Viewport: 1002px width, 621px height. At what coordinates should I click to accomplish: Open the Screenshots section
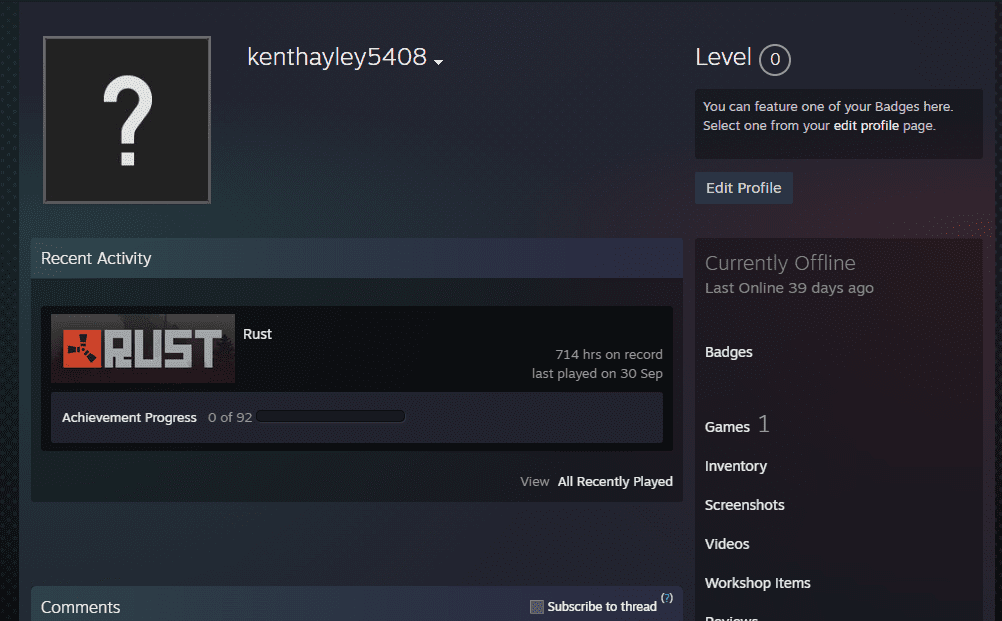(744, 505)
